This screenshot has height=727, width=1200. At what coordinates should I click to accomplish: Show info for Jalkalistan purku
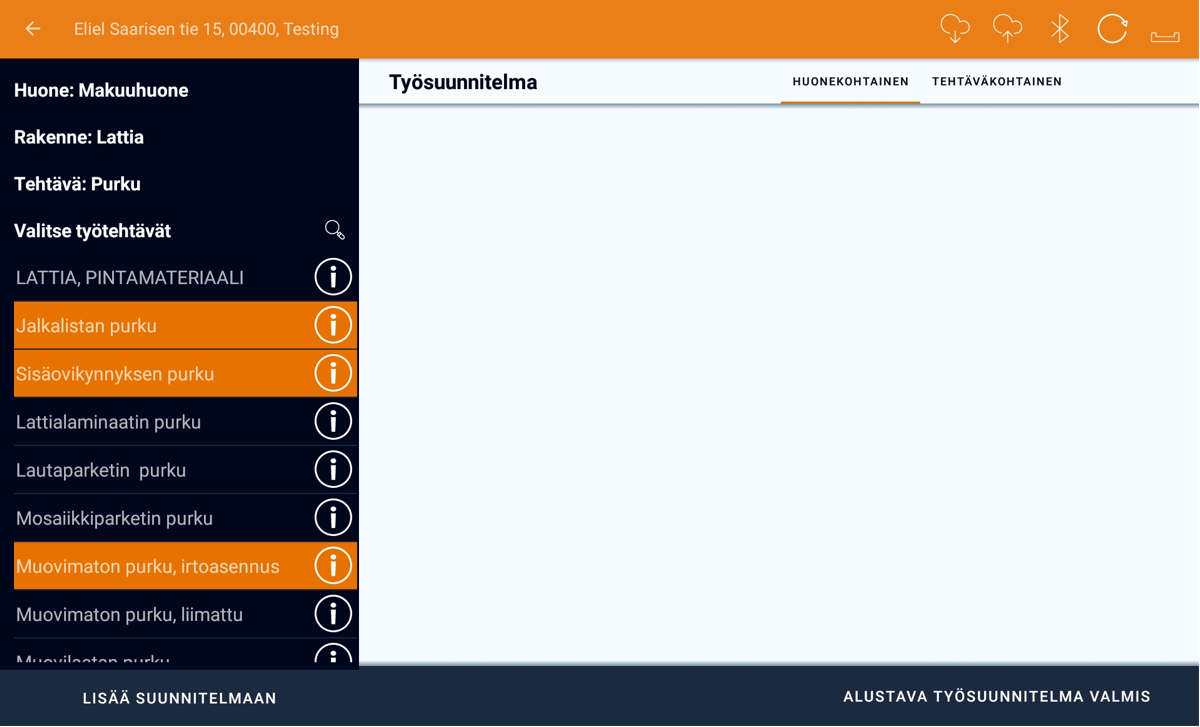[x=333, y=325]
